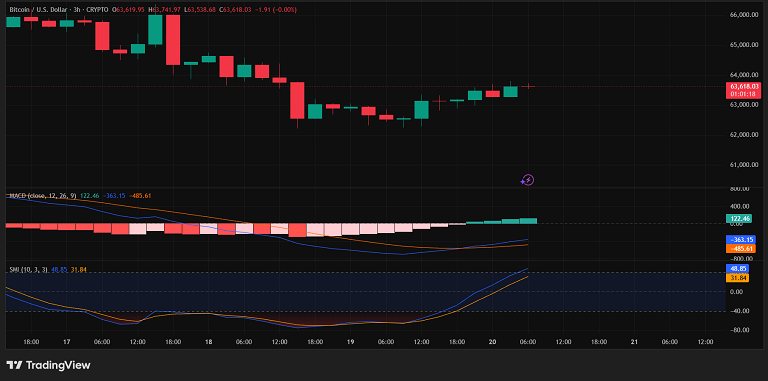Viewport: 768px width, 381px height.
Task: Click the date label 18 on time axis
Action: (x=208, y=342)
